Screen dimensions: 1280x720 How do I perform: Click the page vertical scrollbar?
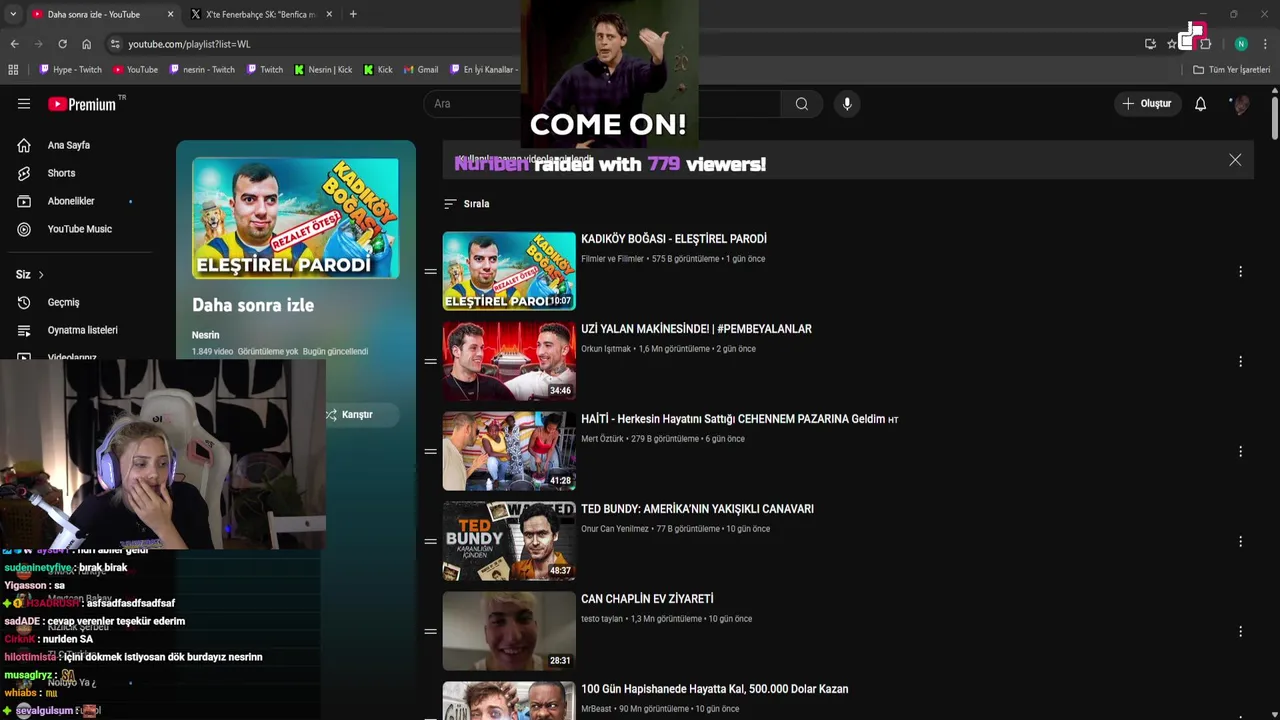coord(1275,118)
